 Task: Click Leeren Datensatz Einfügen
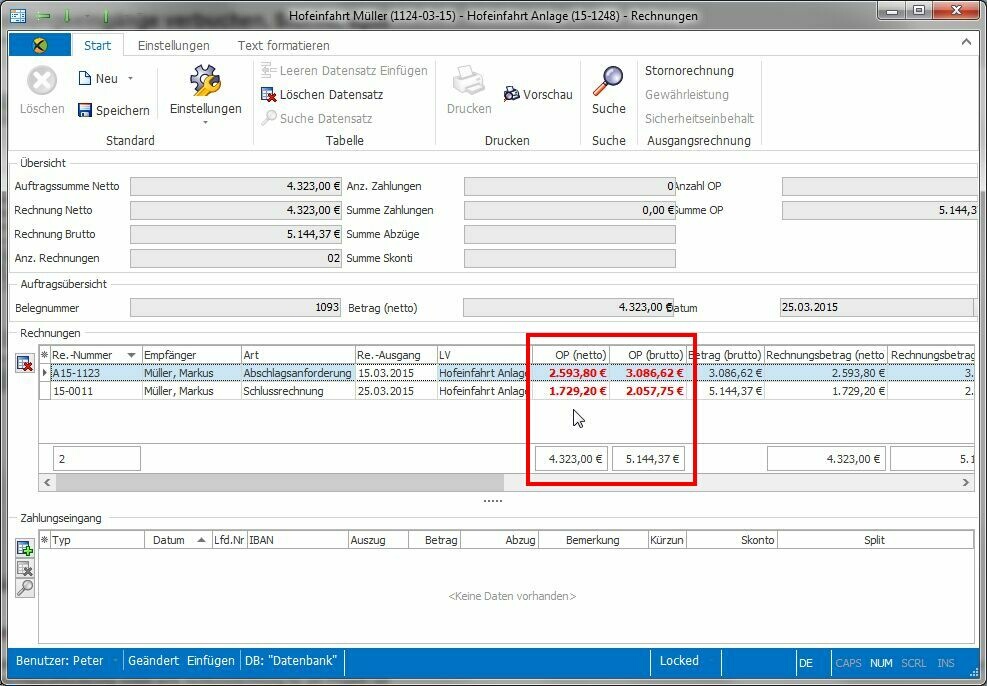[344, 70]
